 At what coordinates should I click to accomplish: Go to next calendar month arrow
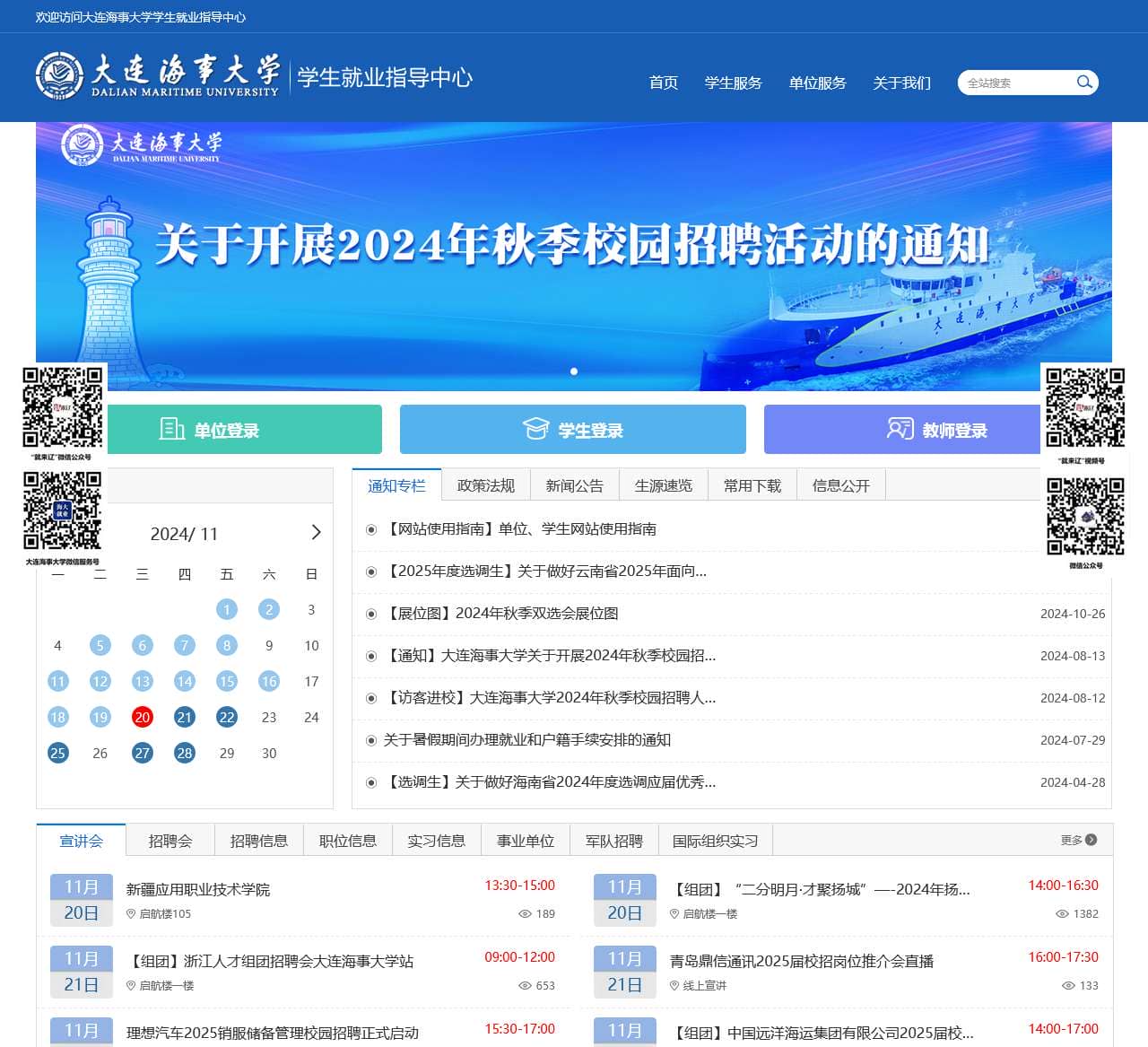pos(316,533)
